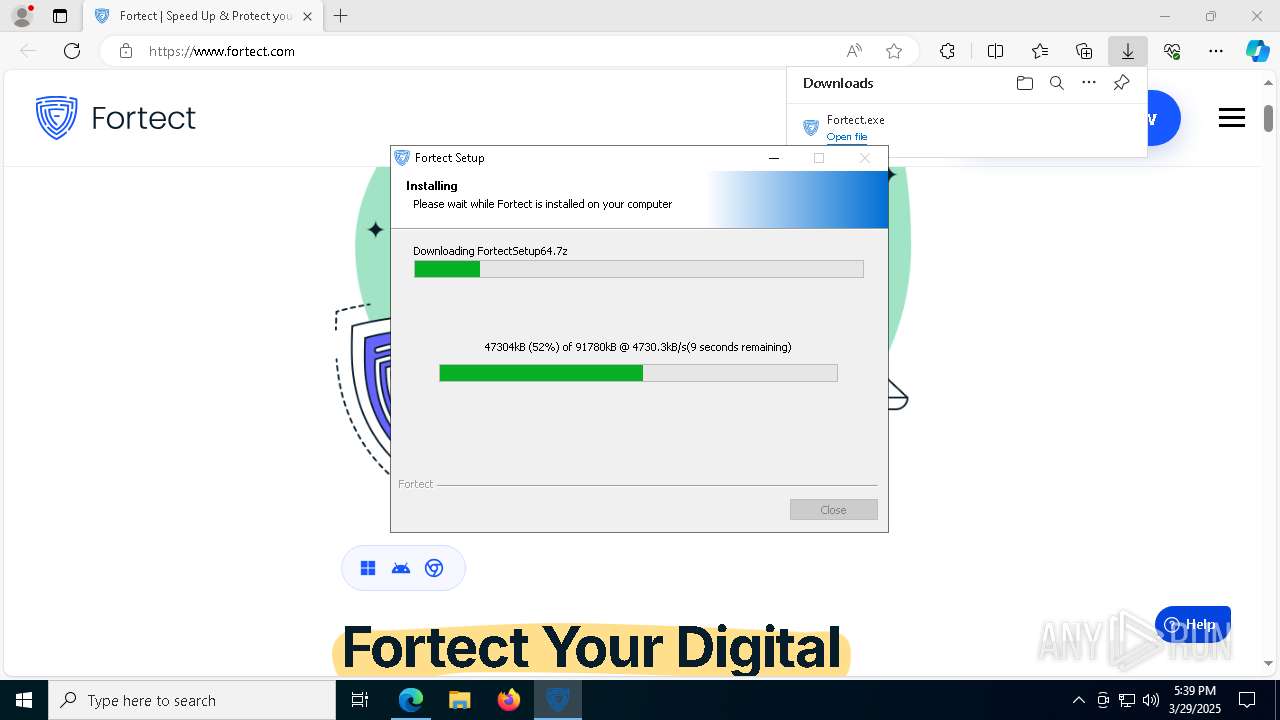Open File Explorer from taskbar
Screen dimensions: 1280x720
459,700
